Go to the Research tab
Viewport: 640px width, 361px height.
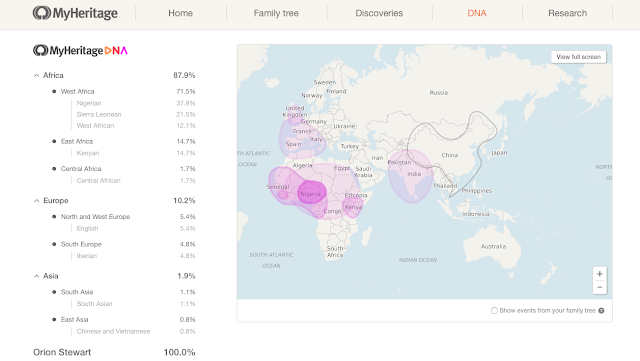[567, 13]
